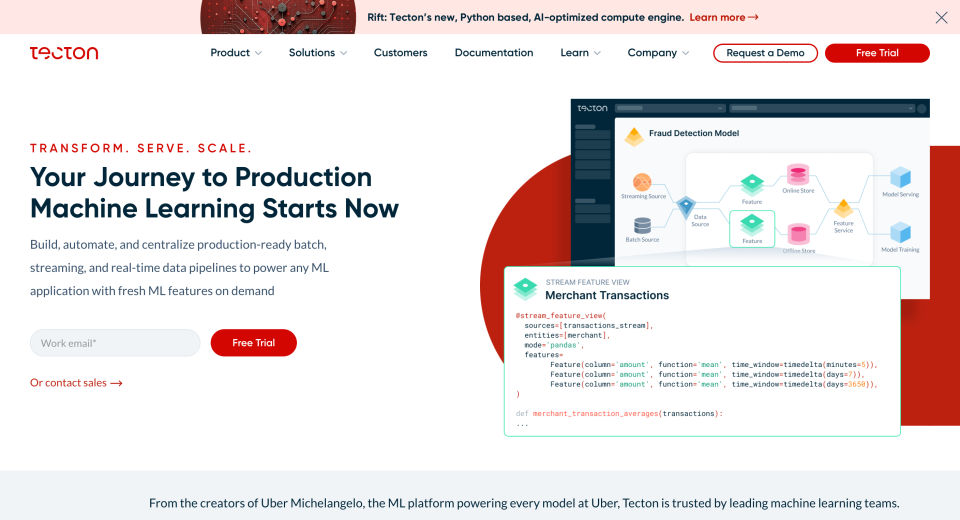Click the Batch Source database icon
960x520 pixels.
click(x=641, y=225)
